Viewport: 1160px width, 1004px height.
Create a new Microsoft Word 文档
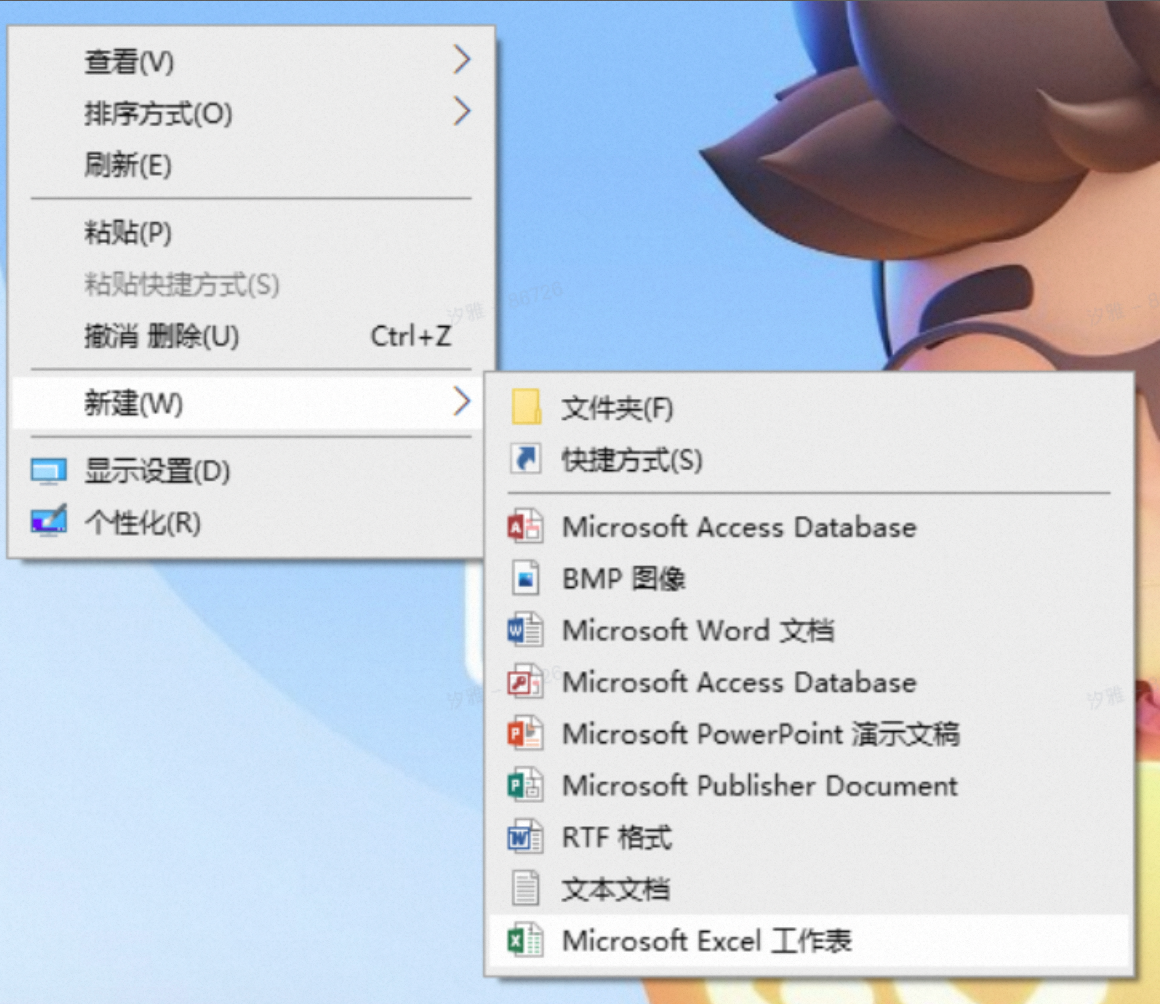click(809, 630)
